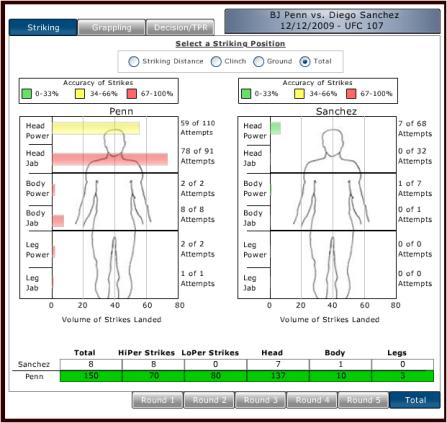Screen dimensions: 447x423
Task: Click Penn's red Head Jab bar
Action: [110, 159]
